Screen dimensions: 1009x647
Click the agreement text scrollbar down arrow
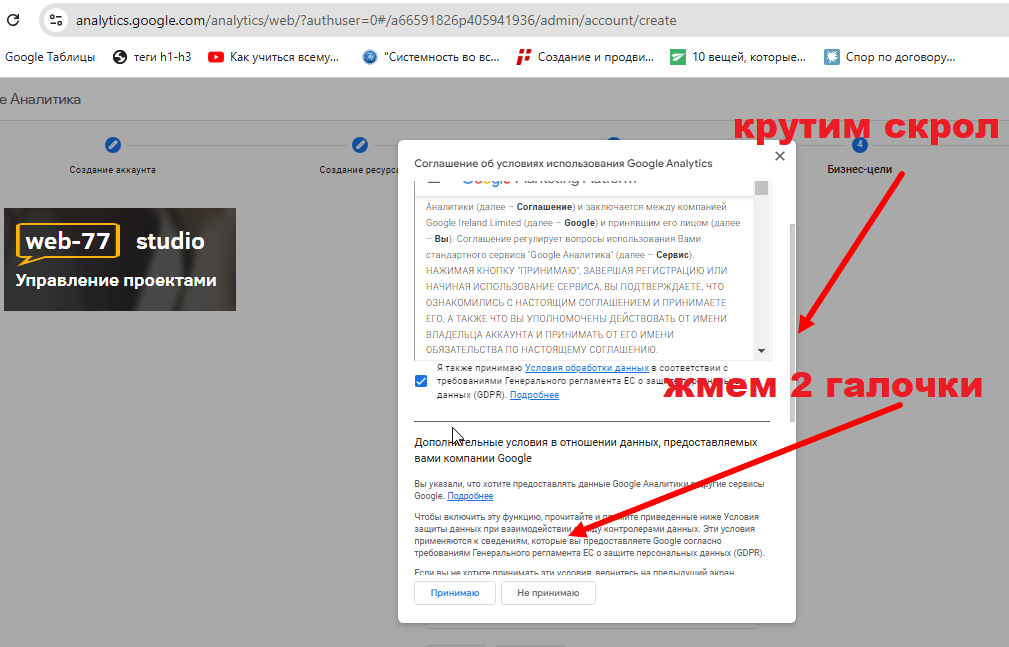pyautogui.click(x=761, y=351)
